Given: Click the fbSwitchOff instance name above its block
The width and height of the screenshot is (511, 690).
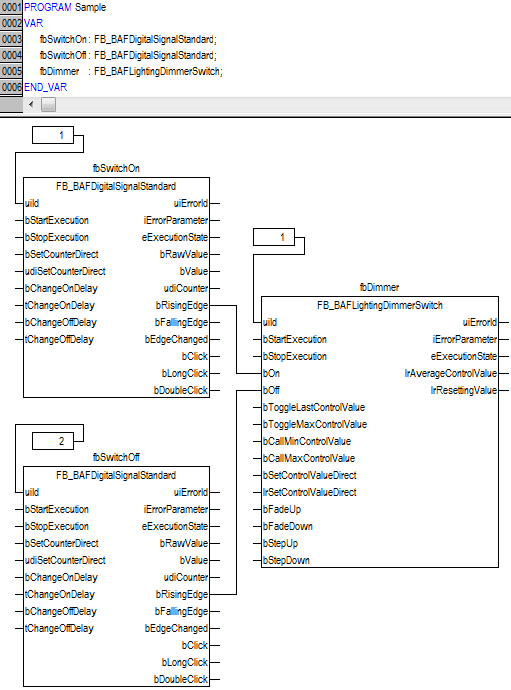Looking at the screenshot, I should click(116, 457).
